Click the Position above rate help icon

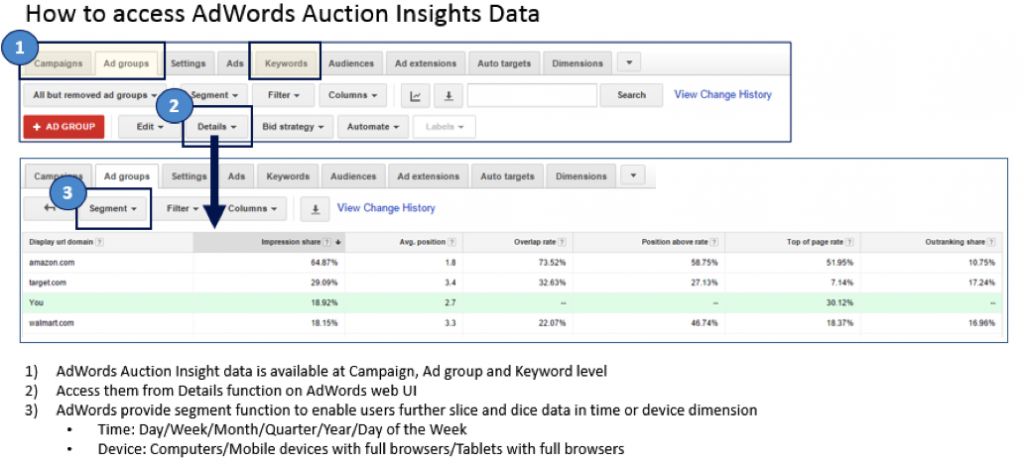(712, 242)
